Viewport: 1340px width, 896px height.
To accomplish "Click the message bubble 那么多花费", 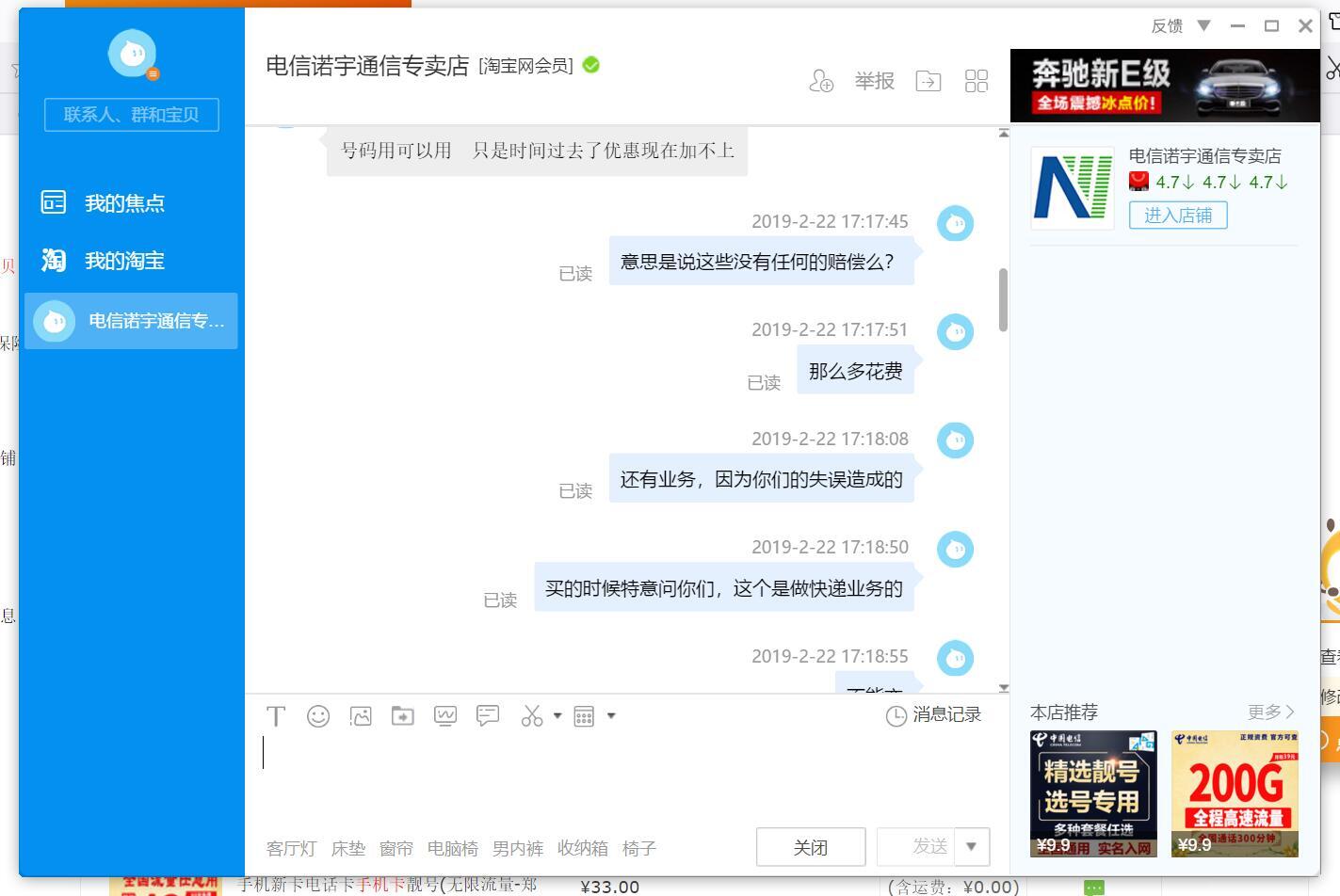I will tap(856, 371).
